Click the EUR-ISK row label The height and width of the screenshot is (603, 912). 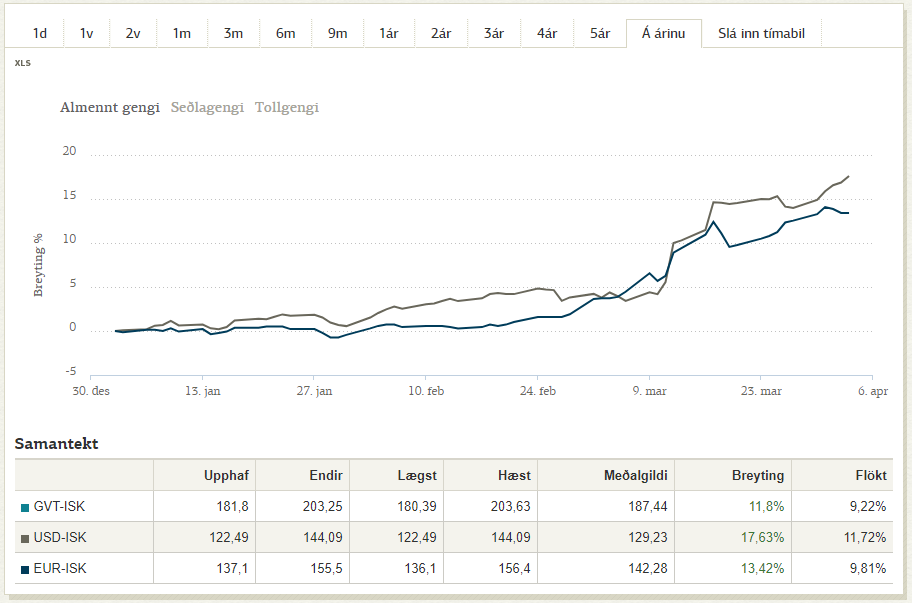(60, 569)
